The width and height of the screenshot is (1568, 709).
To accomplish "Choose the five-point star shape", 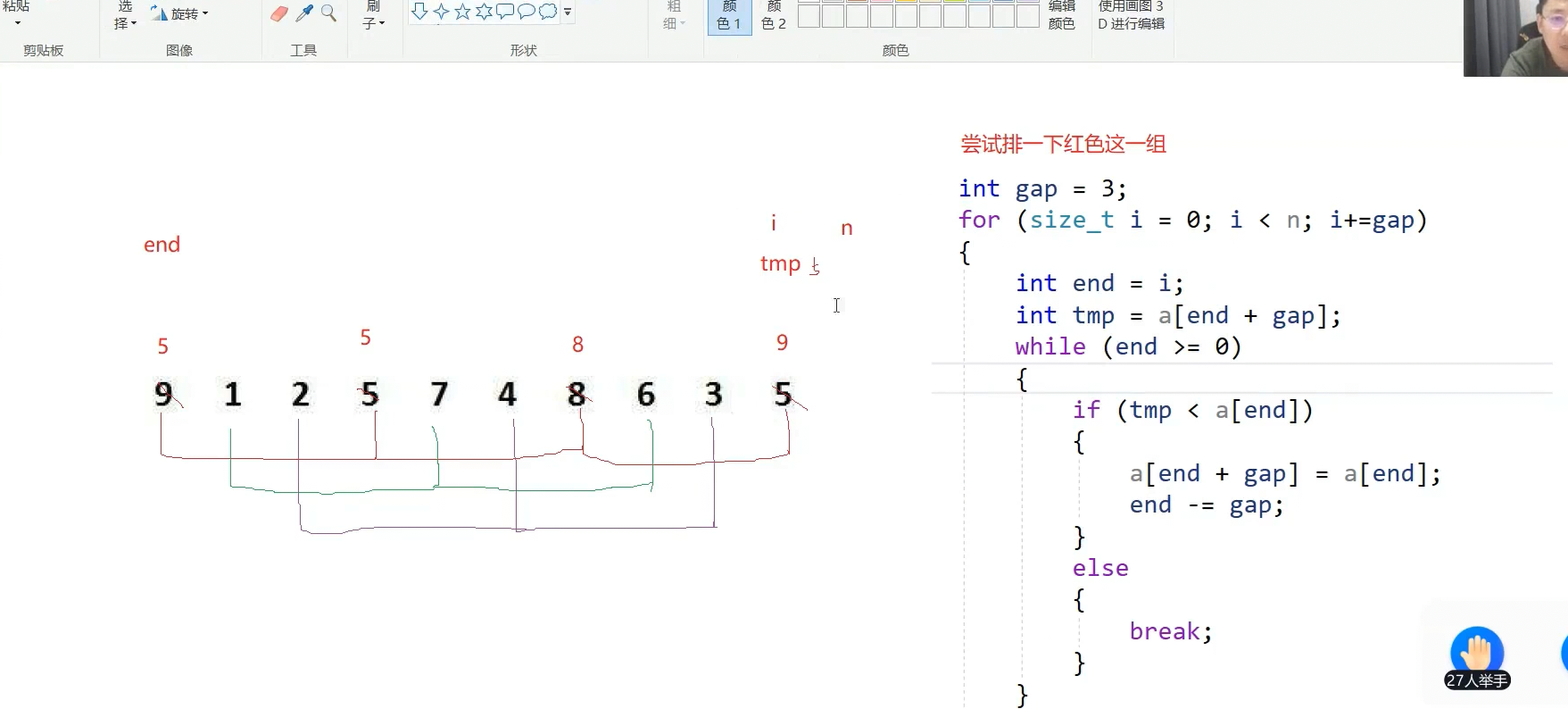I will [x=462, y=12].
